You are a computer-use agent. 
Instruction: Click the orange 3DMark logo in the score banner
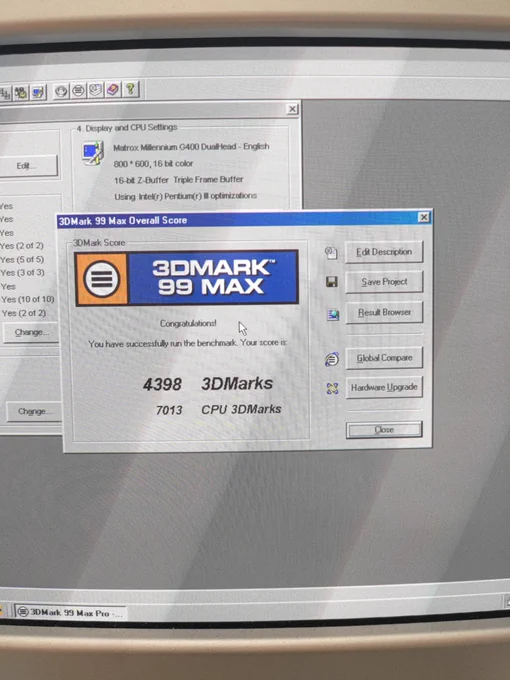click(x=102, y=279)
